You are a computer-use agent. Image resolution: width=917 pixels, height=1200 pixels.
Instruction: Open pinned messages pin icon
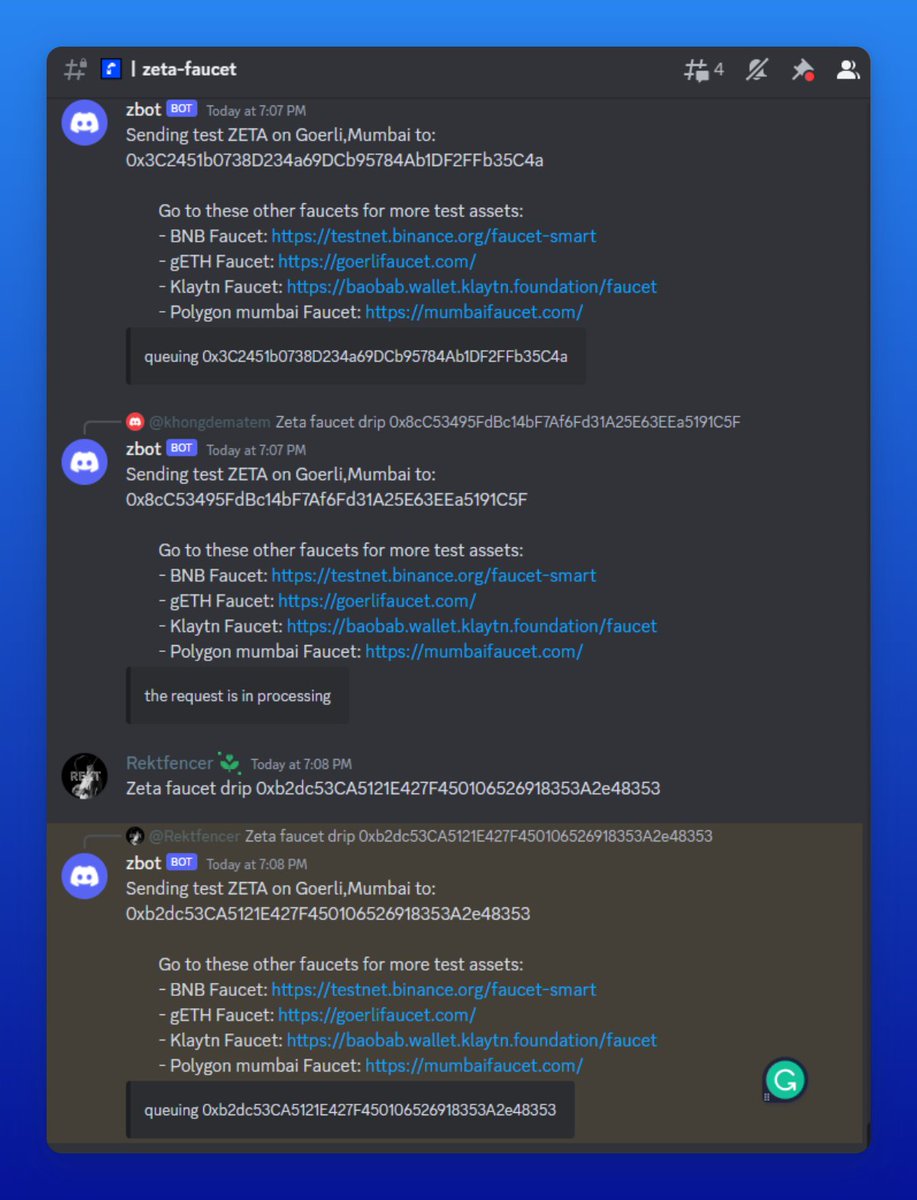[802, 70]
